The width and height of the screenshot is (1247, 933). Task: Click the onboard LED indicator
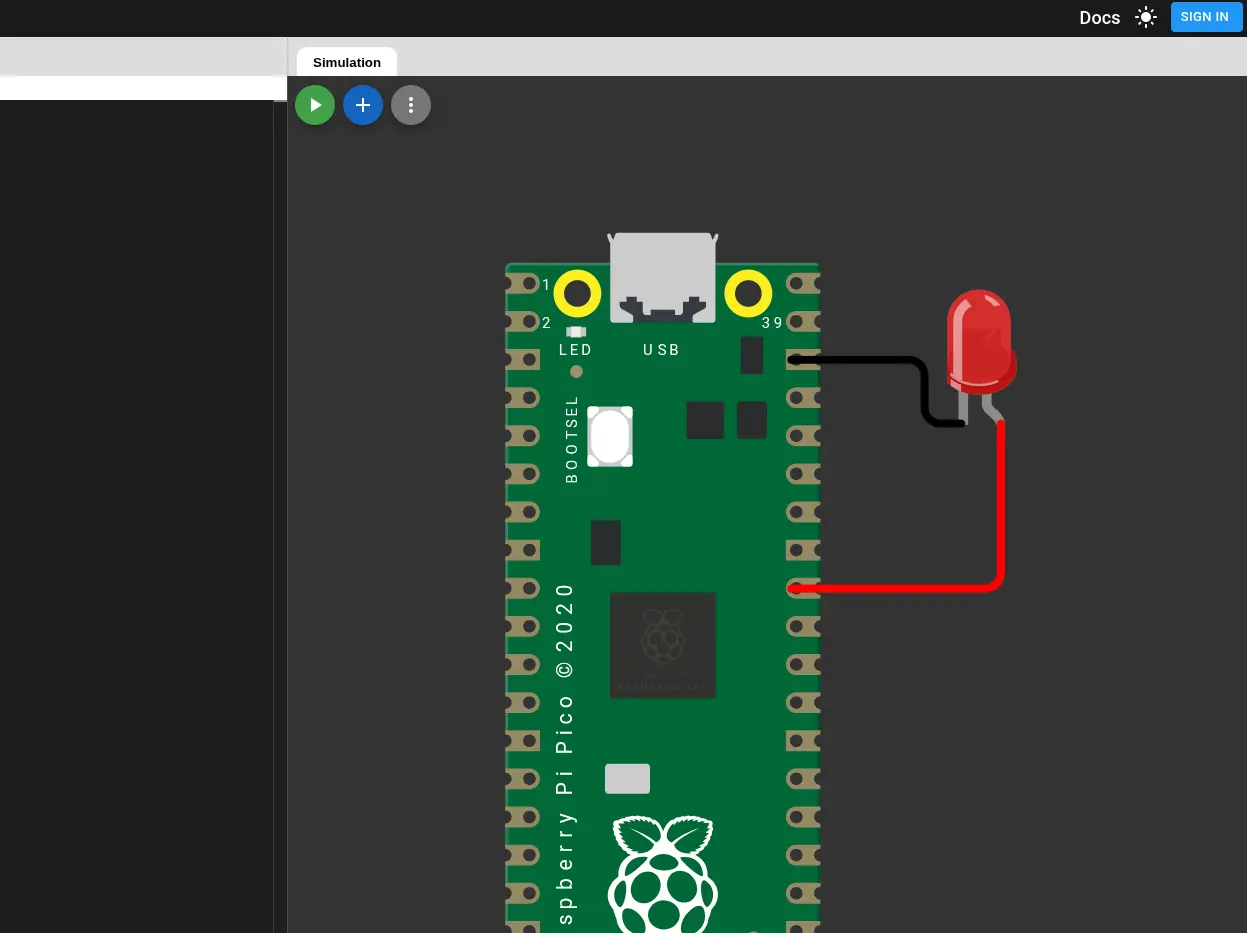pos(576,331)
